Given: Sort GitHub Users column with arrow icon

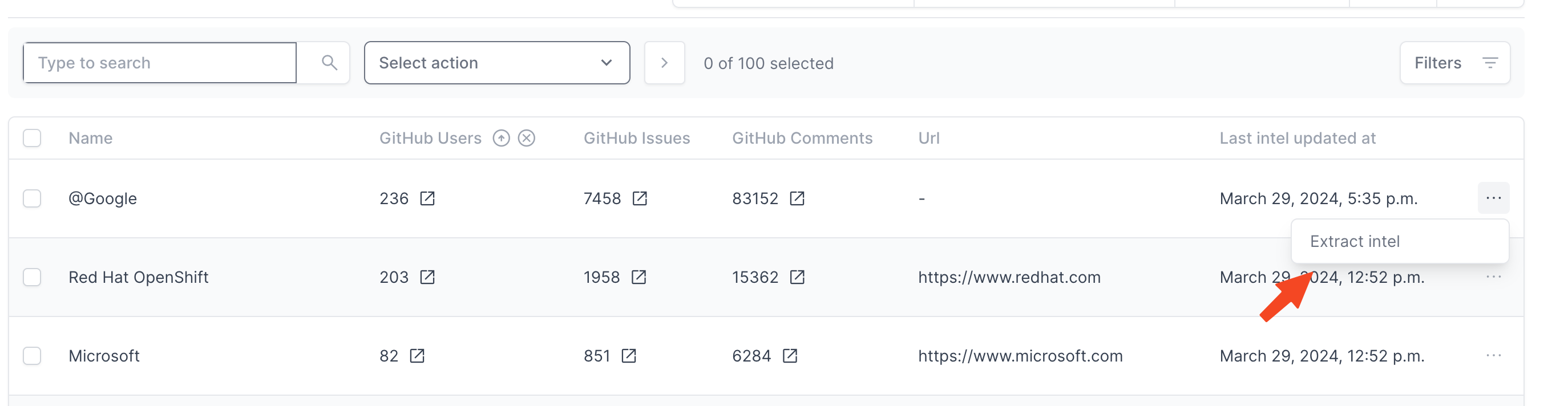Looking at the screenshot, I should coord(501,138).
